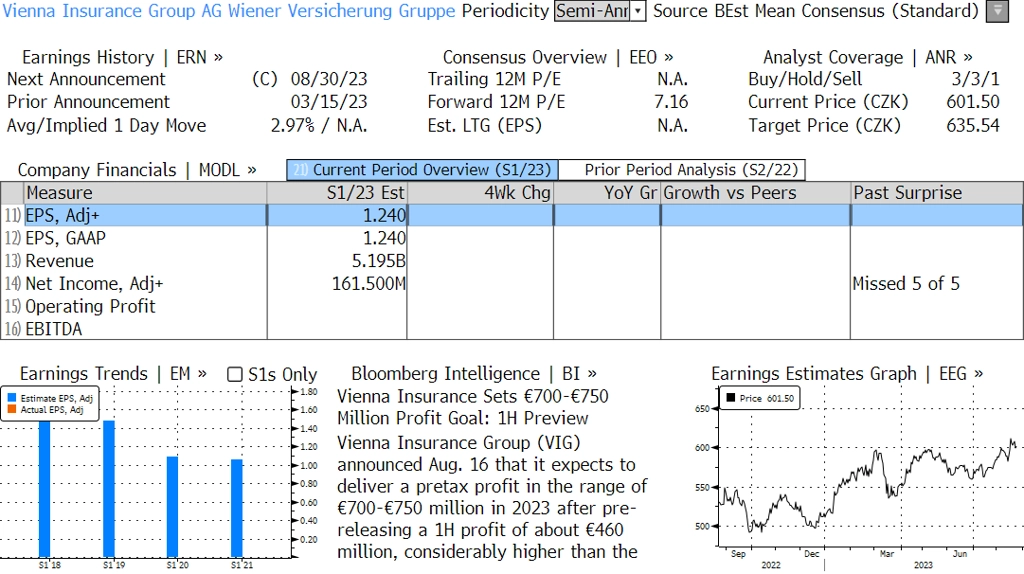The image size is (1024, 574).
Task: Click the Measure column header
Action: (145, 193)
